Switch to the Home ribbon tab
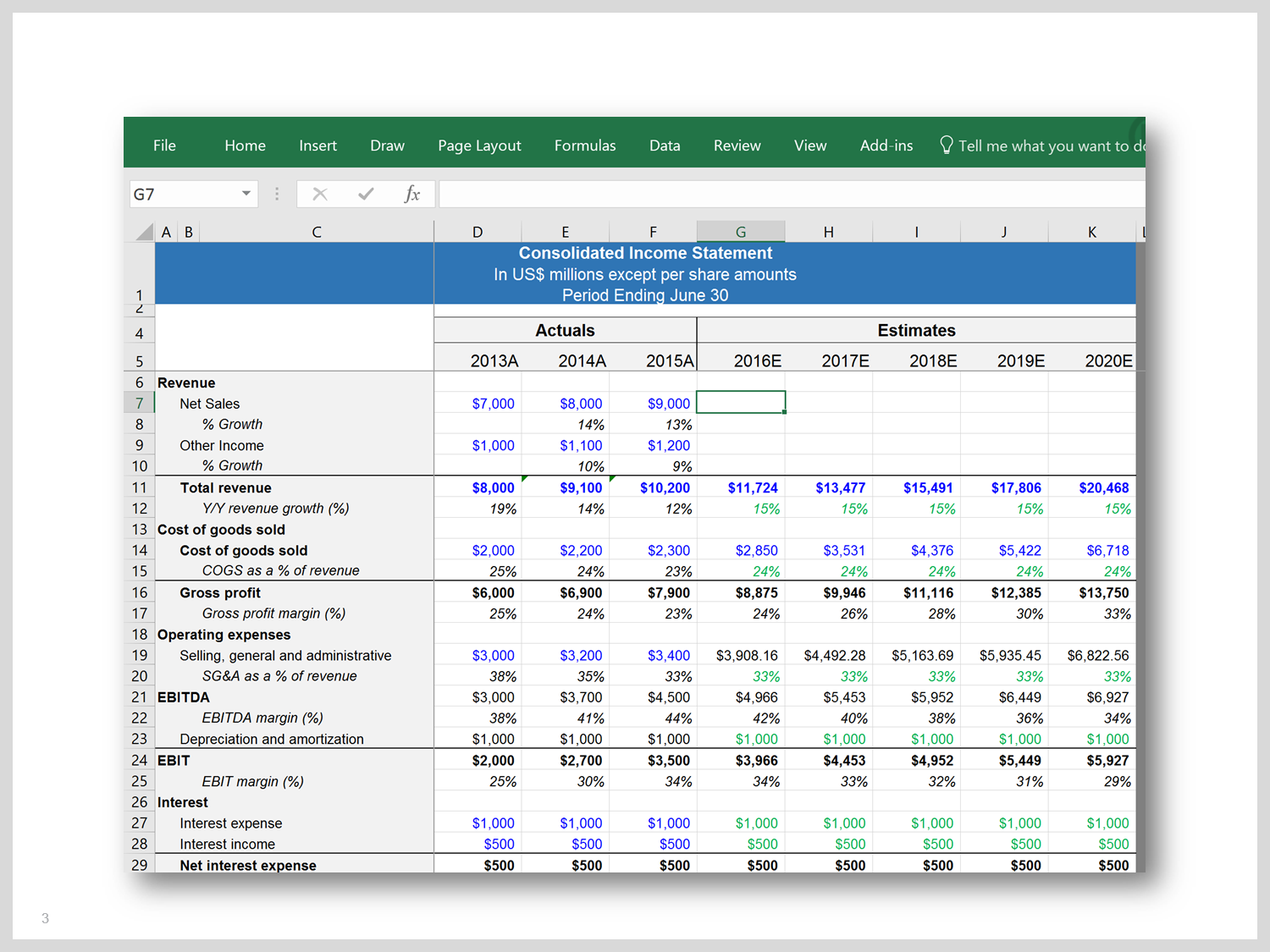The height and width of the screenshot is (952, 1270). (245, 146)
